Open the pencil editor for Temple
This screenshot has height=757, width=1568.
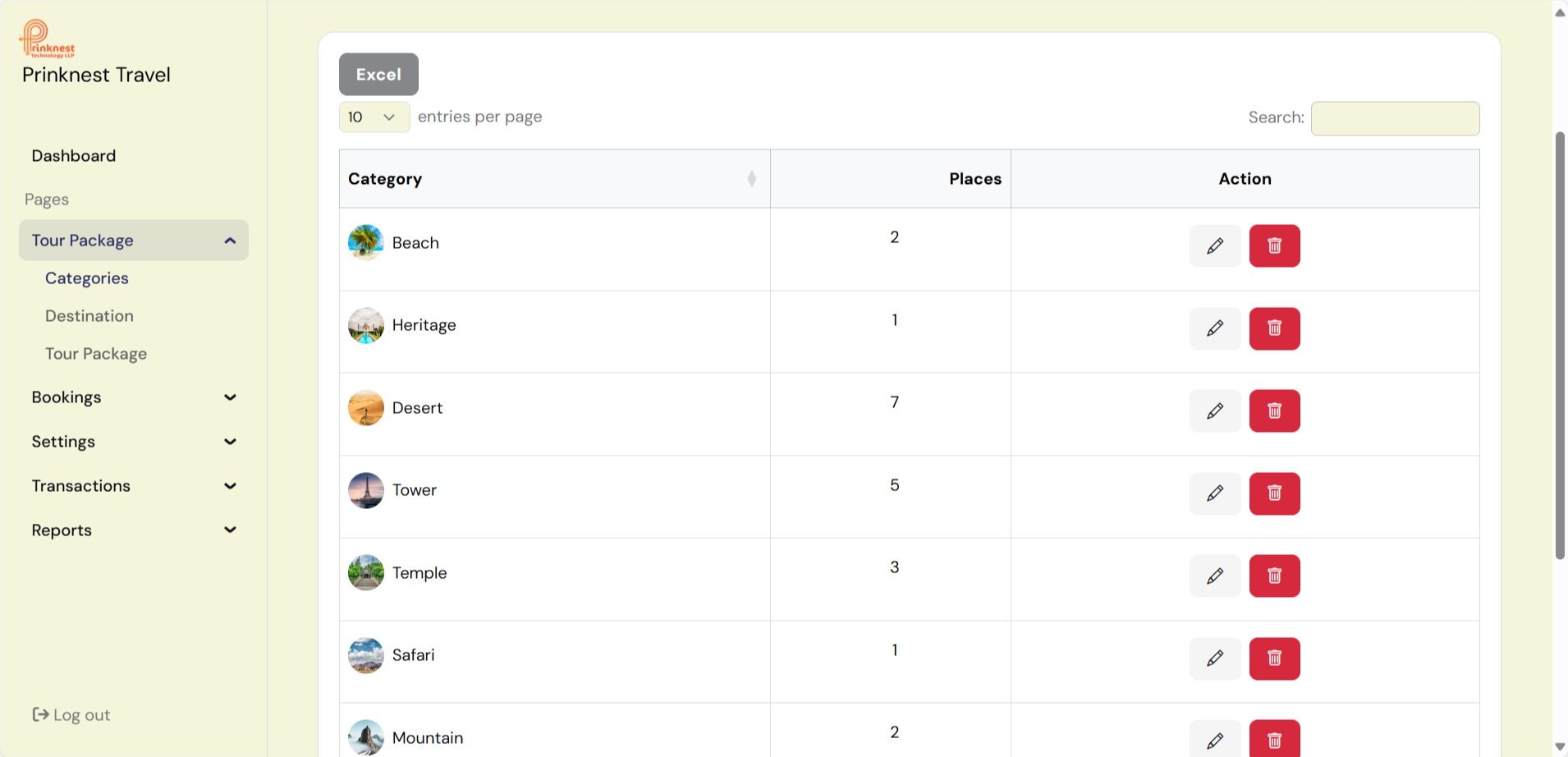(1215, 576)
